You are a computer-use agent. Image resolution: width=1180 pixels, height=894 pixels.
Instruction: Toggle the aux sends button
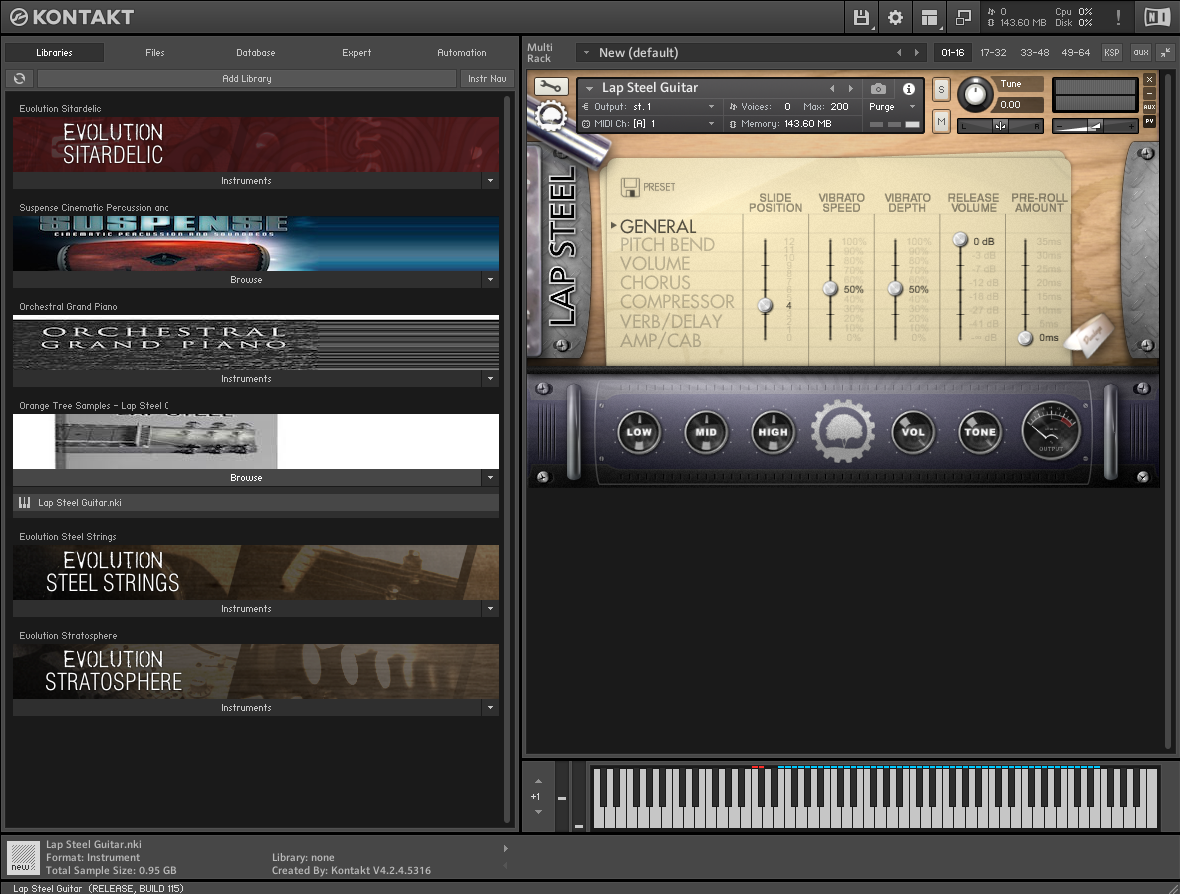(x=1141, y=53)
